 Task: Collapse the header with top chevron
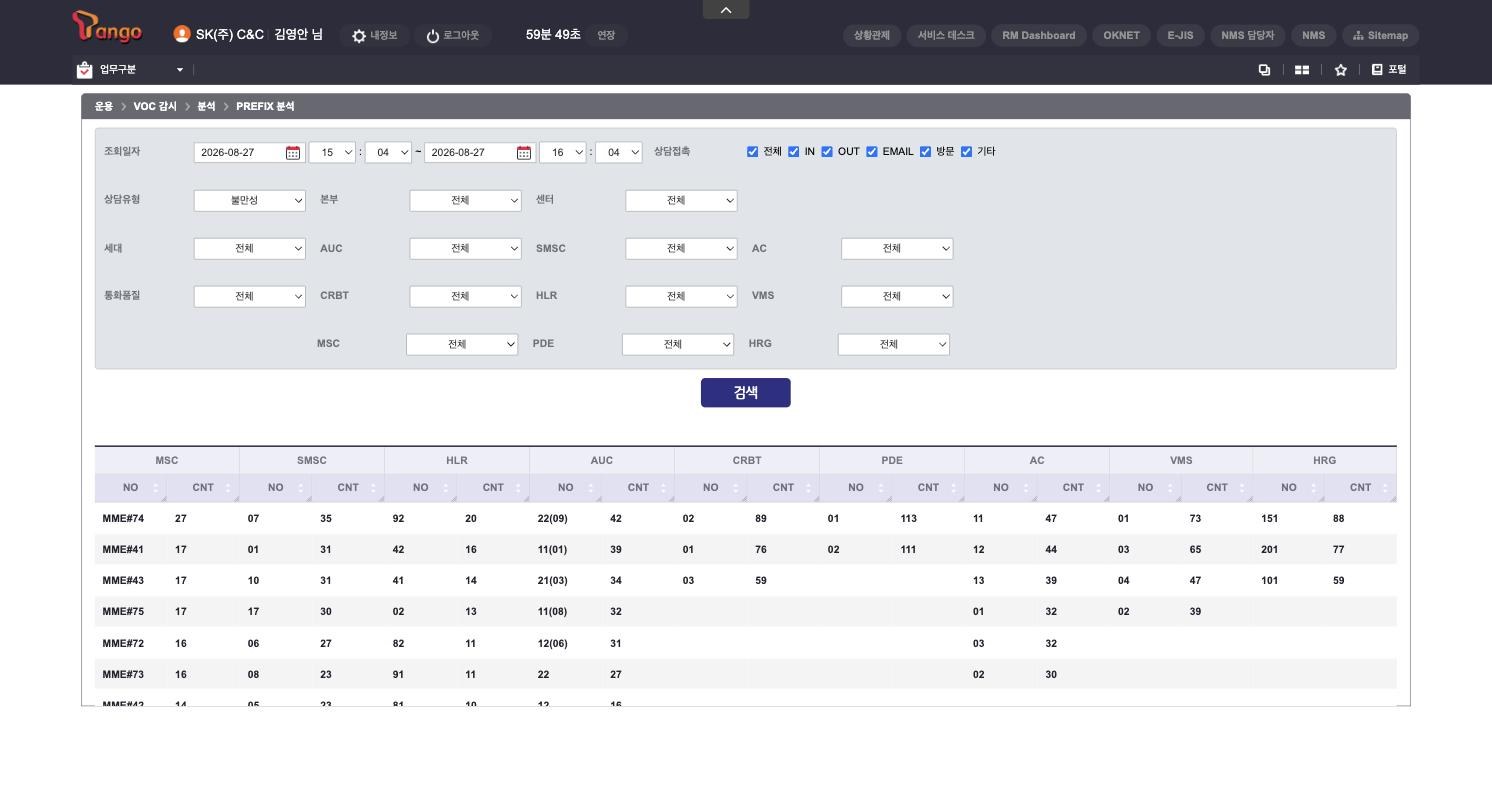tap(726, 9)
